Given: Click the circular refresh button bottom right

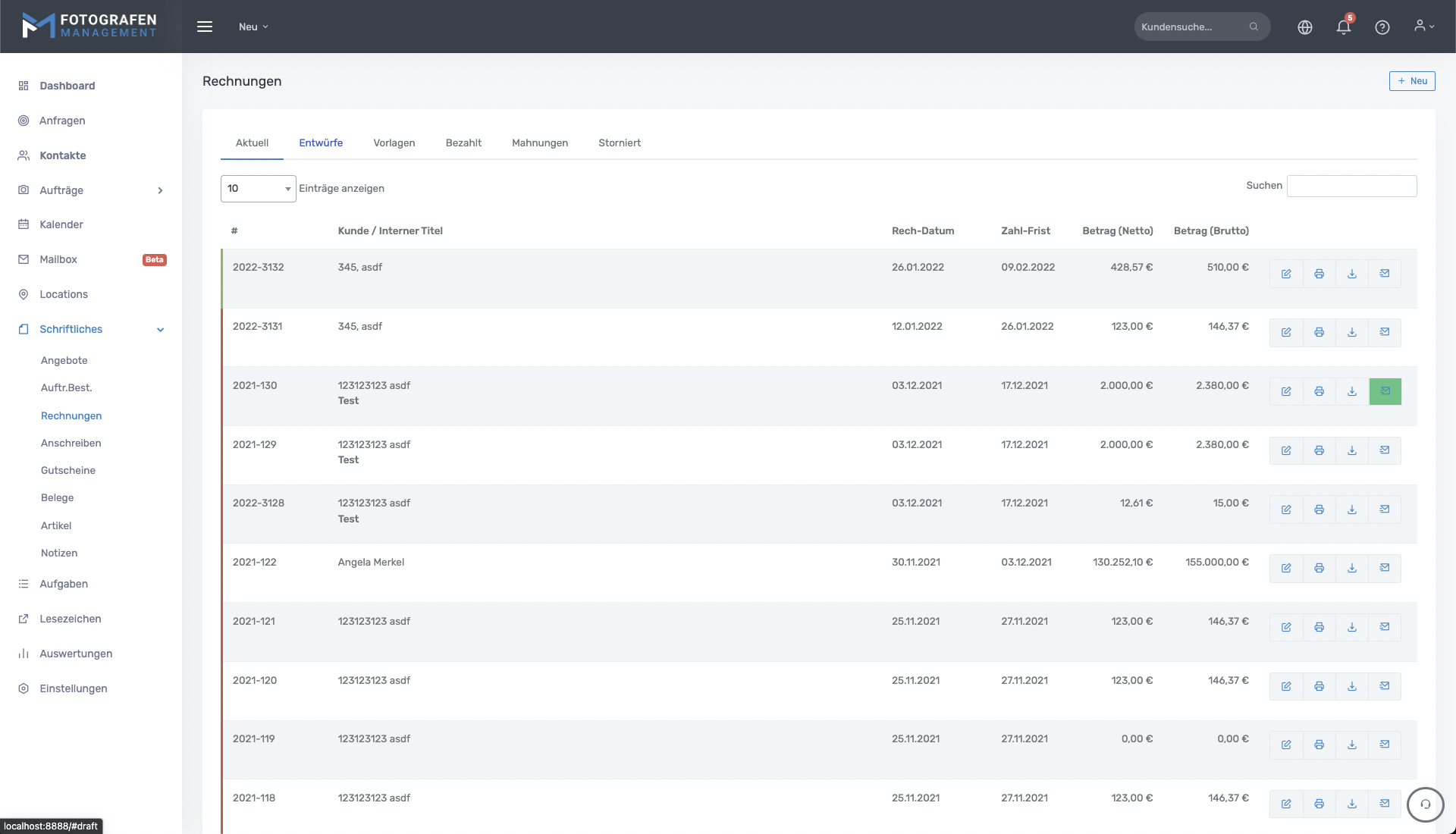Looking at the screenshot, I should tap(1425, 804).
